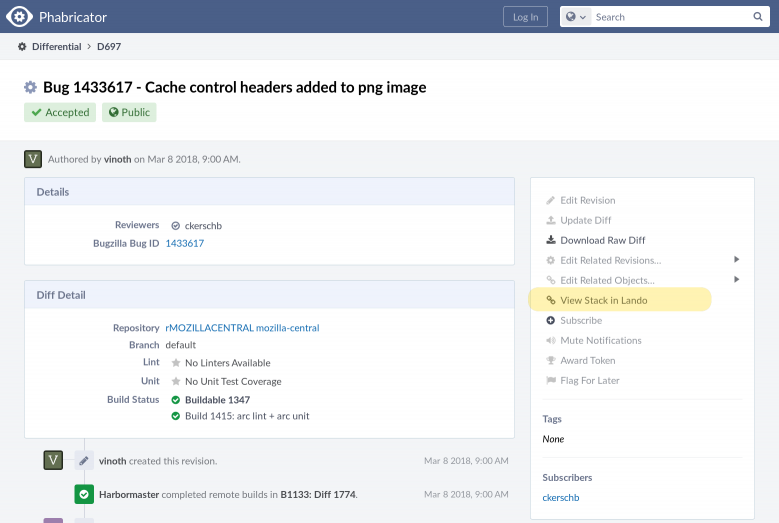Select Flag For Later action
Viewport: 779px width, 523px height.
click(x=590, y=380)
